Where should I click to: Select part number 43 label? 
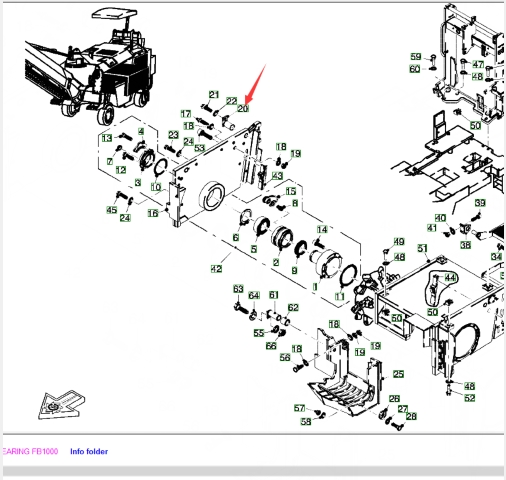point(277,176)
